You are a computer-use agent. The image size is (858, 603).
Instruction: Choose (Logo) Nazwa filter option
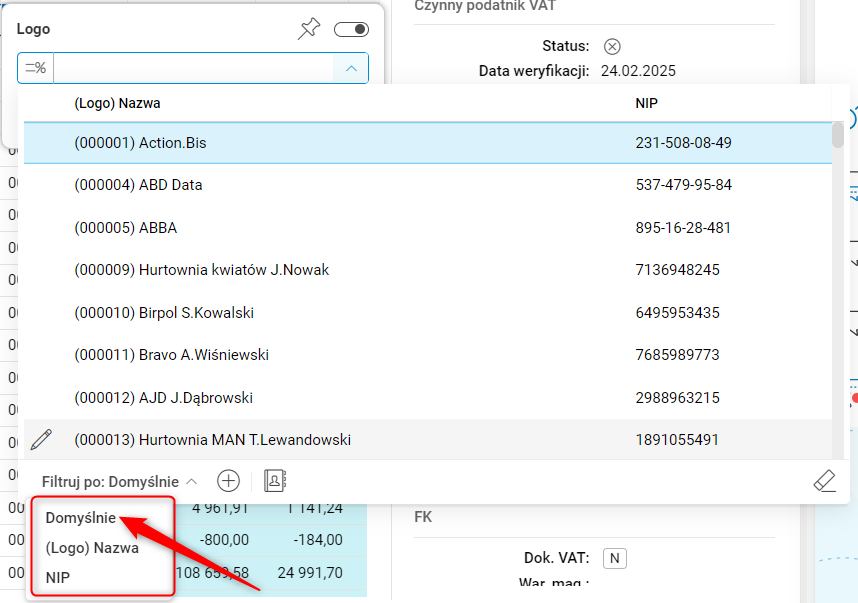(92, 548)
